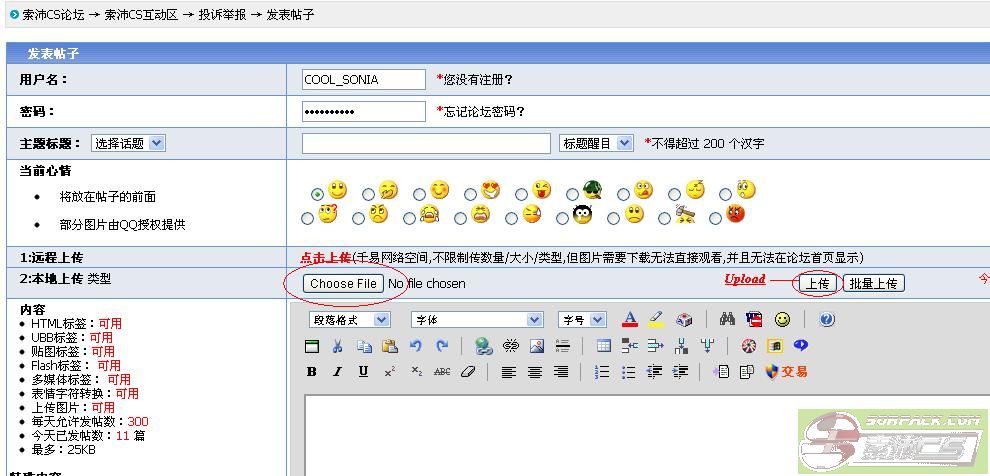Click the Choose File button
The image size is (990, 476).
point(343,284)
